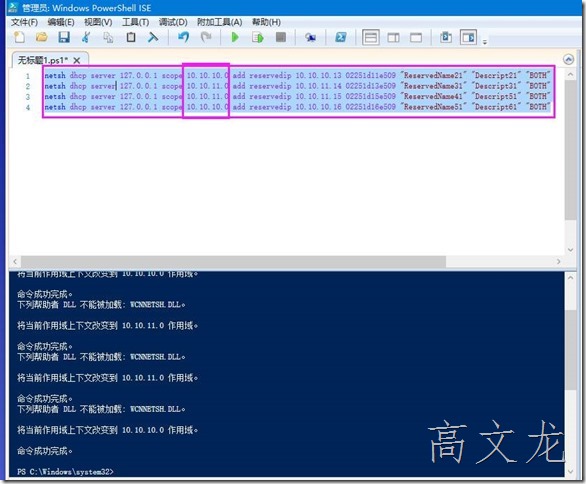586x484 pixels.
Task: Open the 帮助(H) menu
Action: 266,22
